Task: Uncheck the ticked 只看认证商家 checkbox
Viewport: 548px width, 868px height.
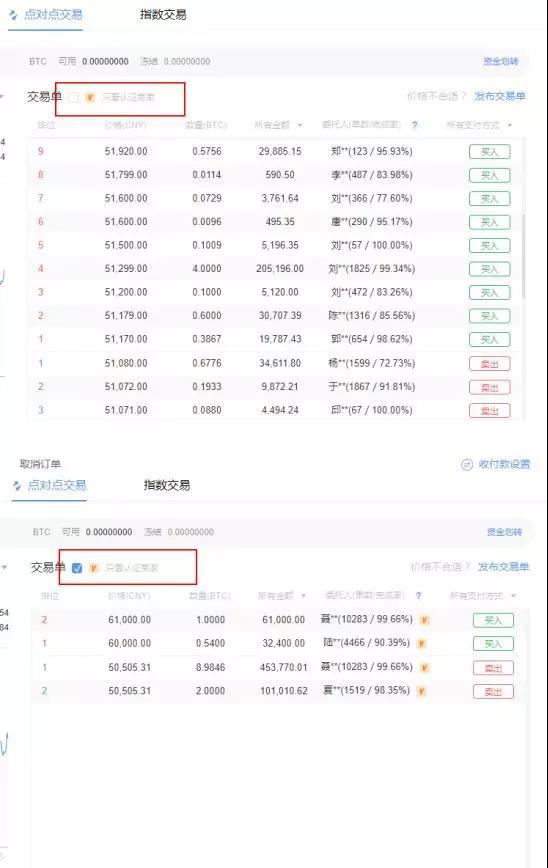Action: click(77, 568)
